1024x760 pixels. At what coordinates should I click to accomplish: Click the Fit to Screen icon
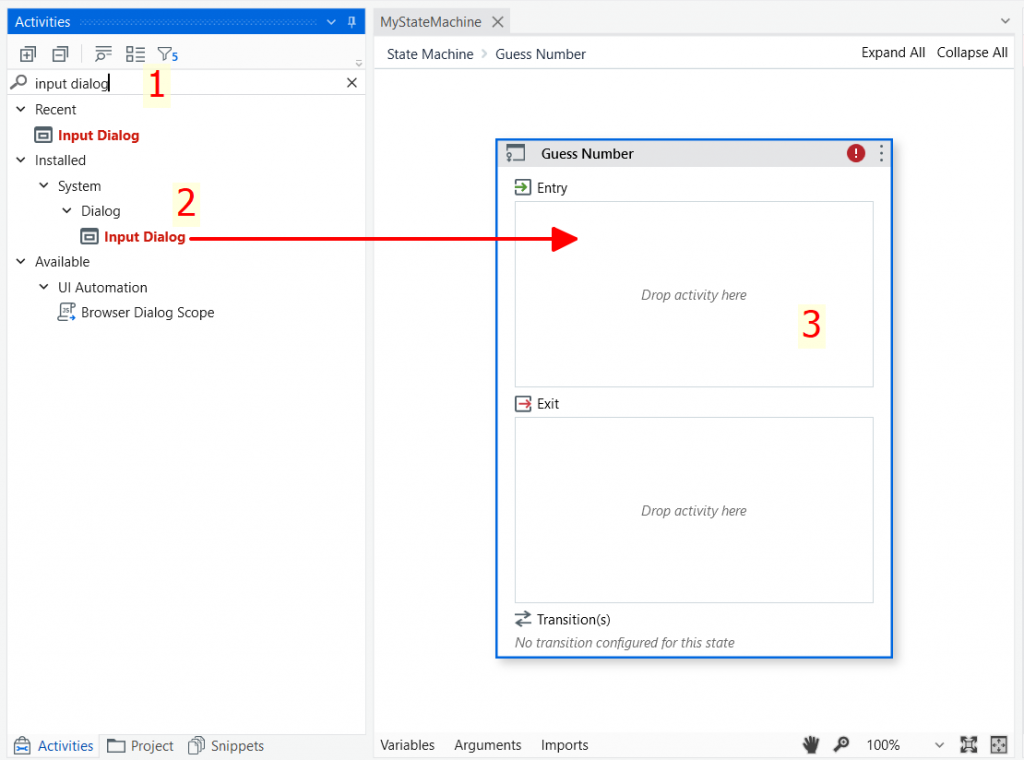pos(968,744)
